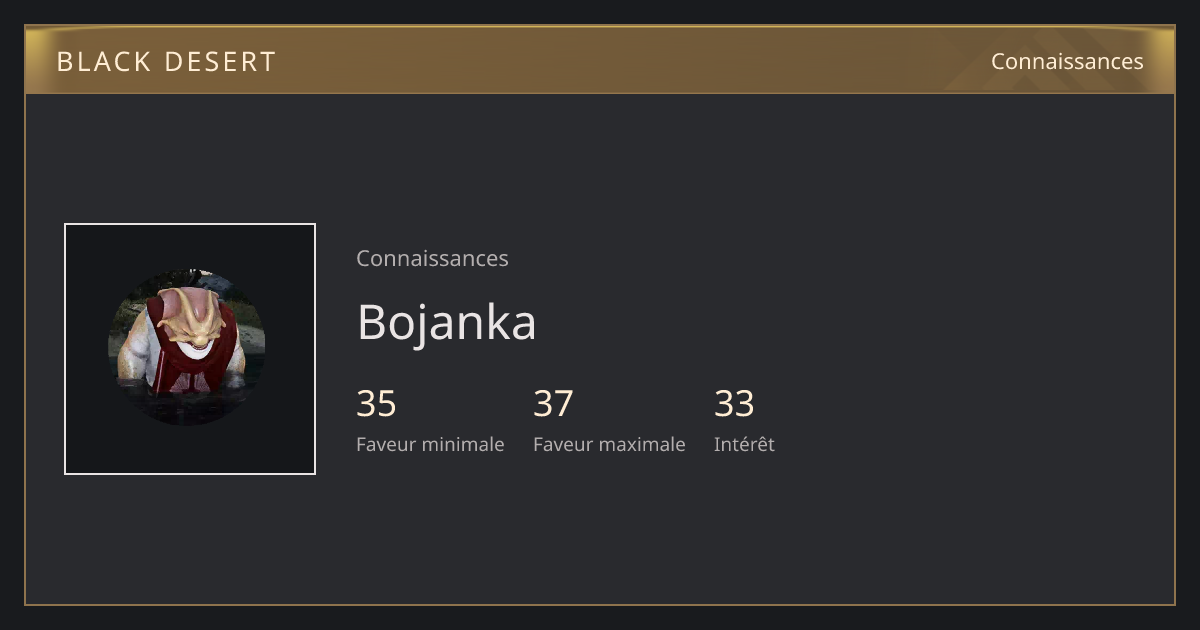Click the gold border along the card's bottom
Image resolution: width=1200 pixels, height=630 pixels.
pos(600,605)
